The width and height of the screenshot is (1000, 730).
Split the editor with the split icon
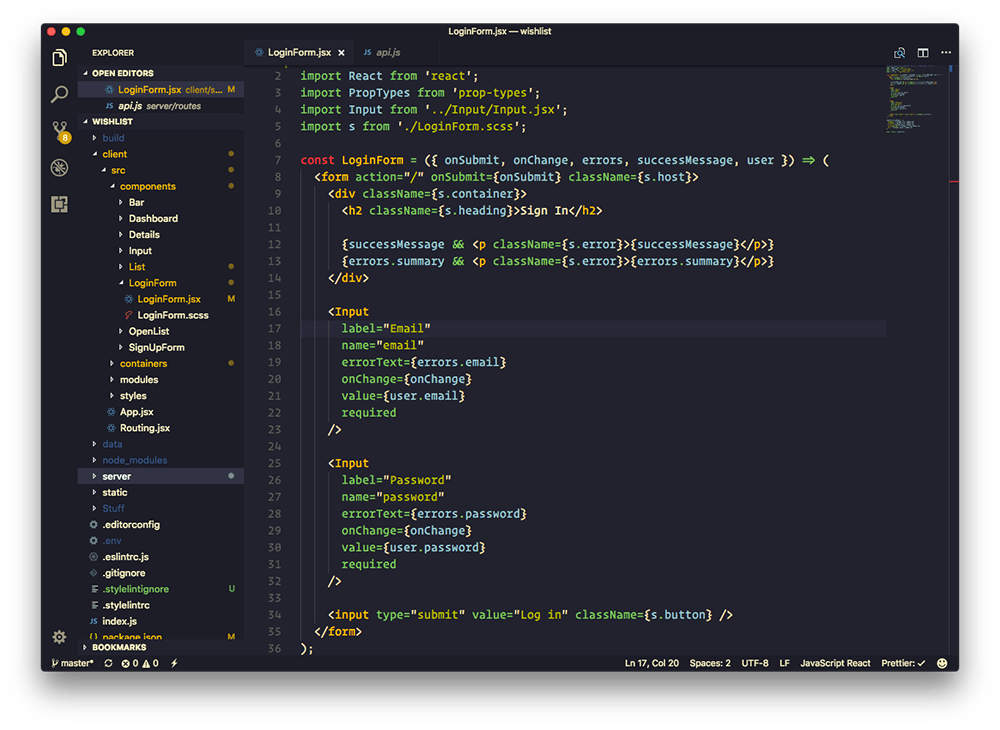coord(923,53)
